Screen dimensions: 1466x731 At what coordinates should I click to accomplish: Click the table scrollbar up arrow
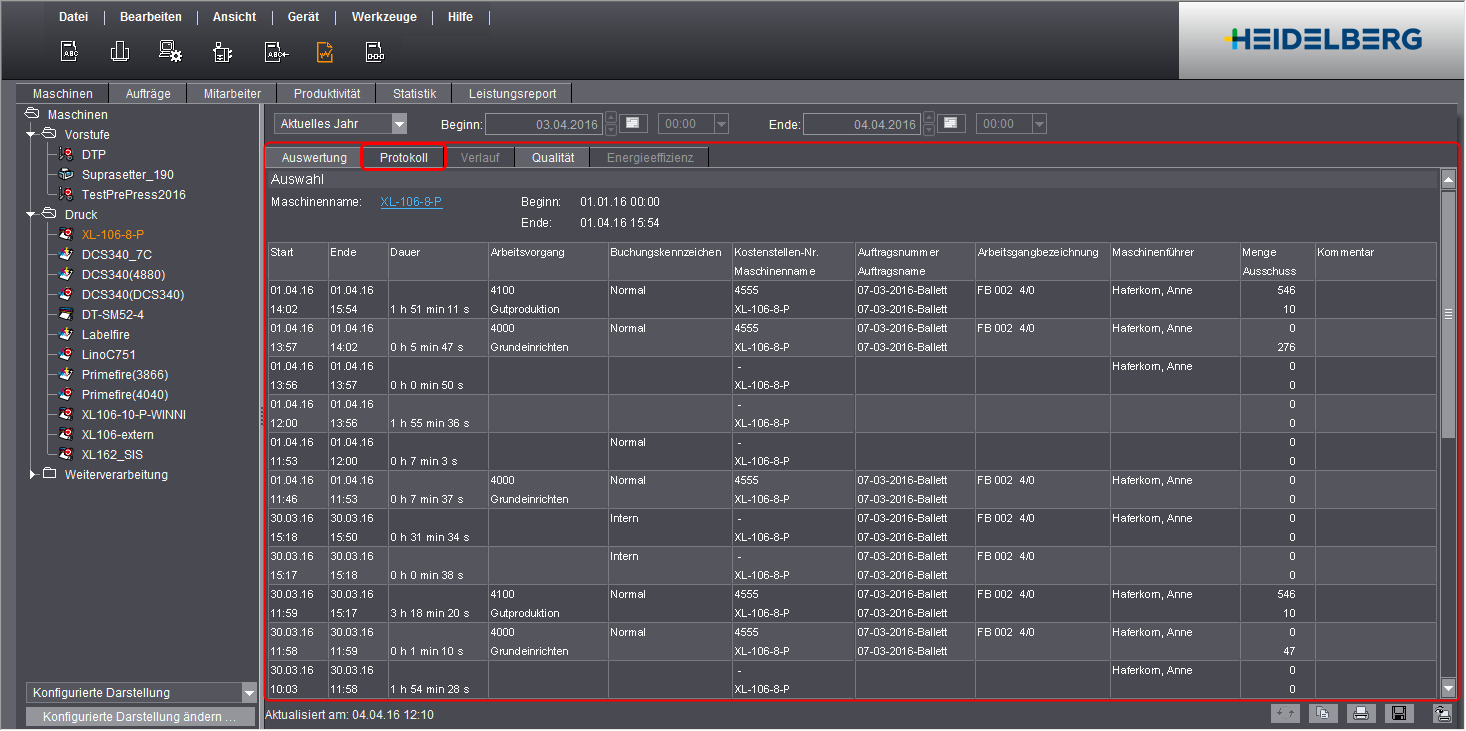coord(1447,180)
